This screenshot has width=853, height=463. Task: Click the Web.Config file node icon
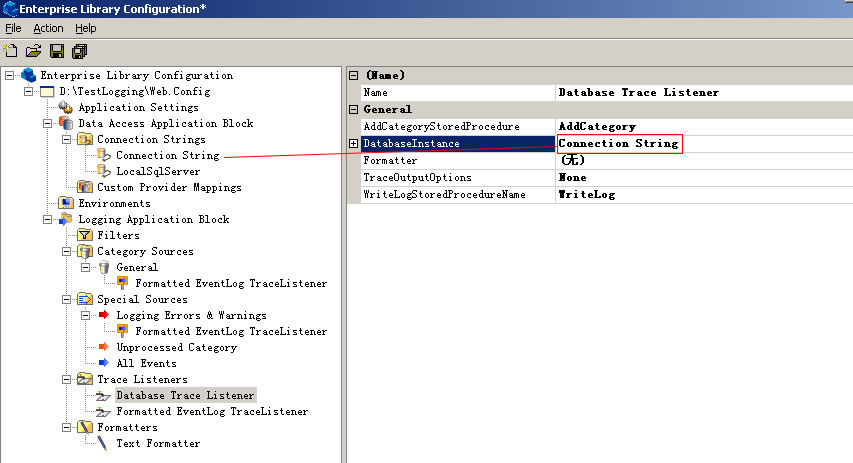[x=47, y=91]
